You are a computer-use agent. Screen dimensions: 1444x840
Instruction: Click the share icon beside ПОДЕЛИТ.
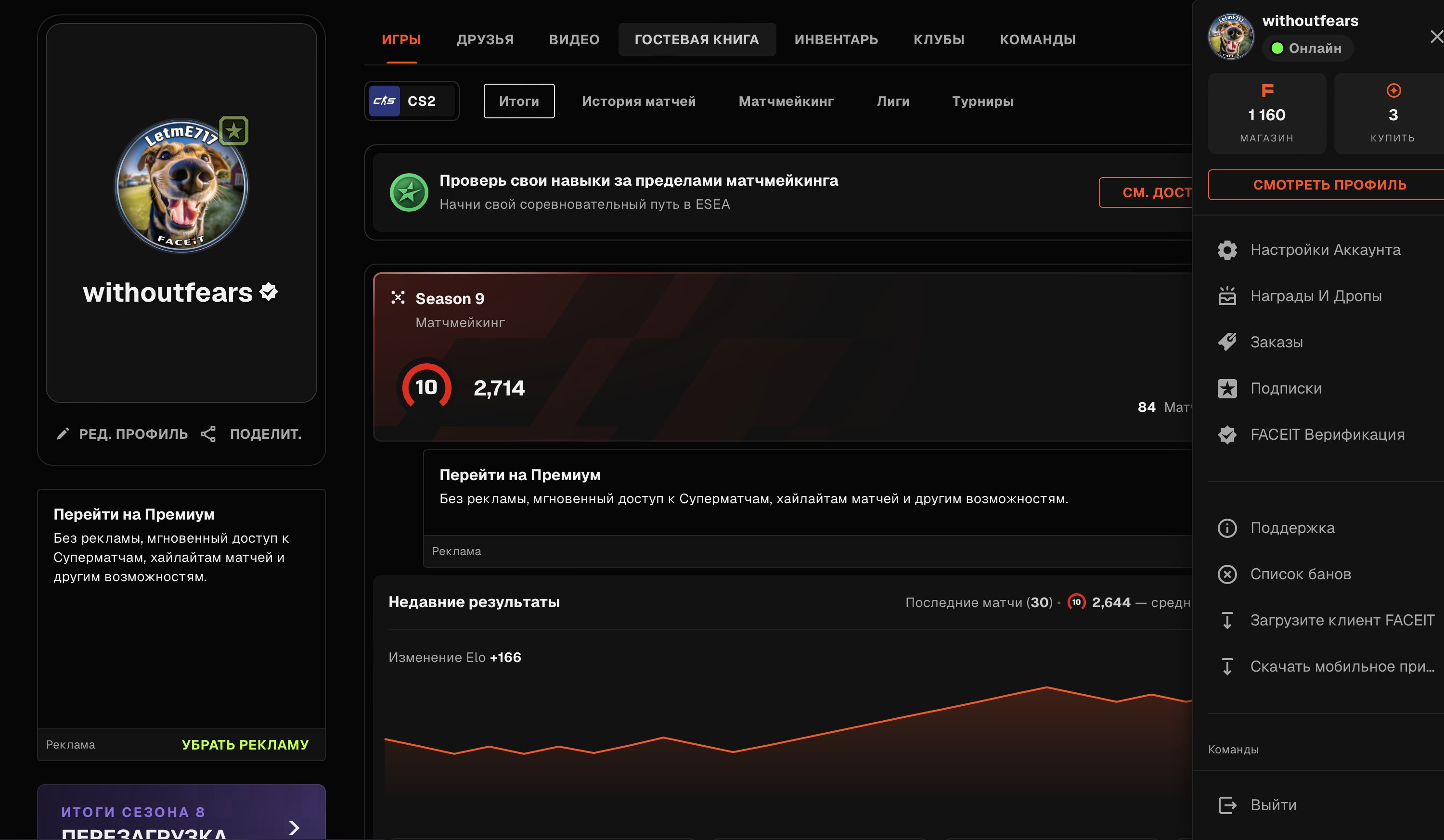pyautogui.click(x=208, y=433)
